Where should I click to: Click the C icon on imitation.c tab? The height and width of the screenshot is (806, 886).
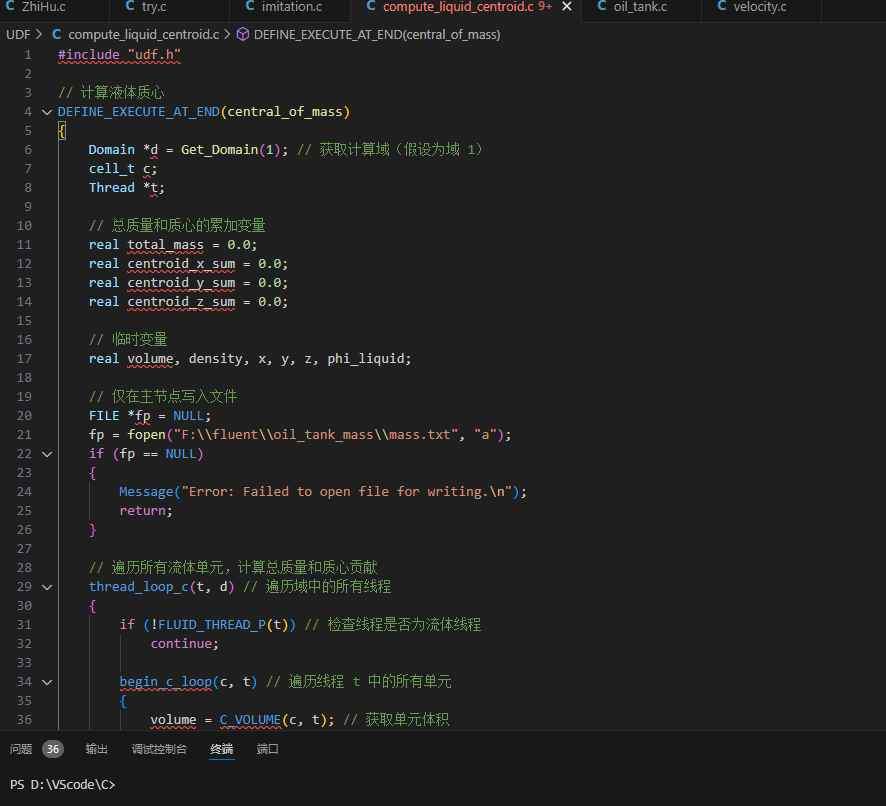pyautogui.click(x=247, y=8)
